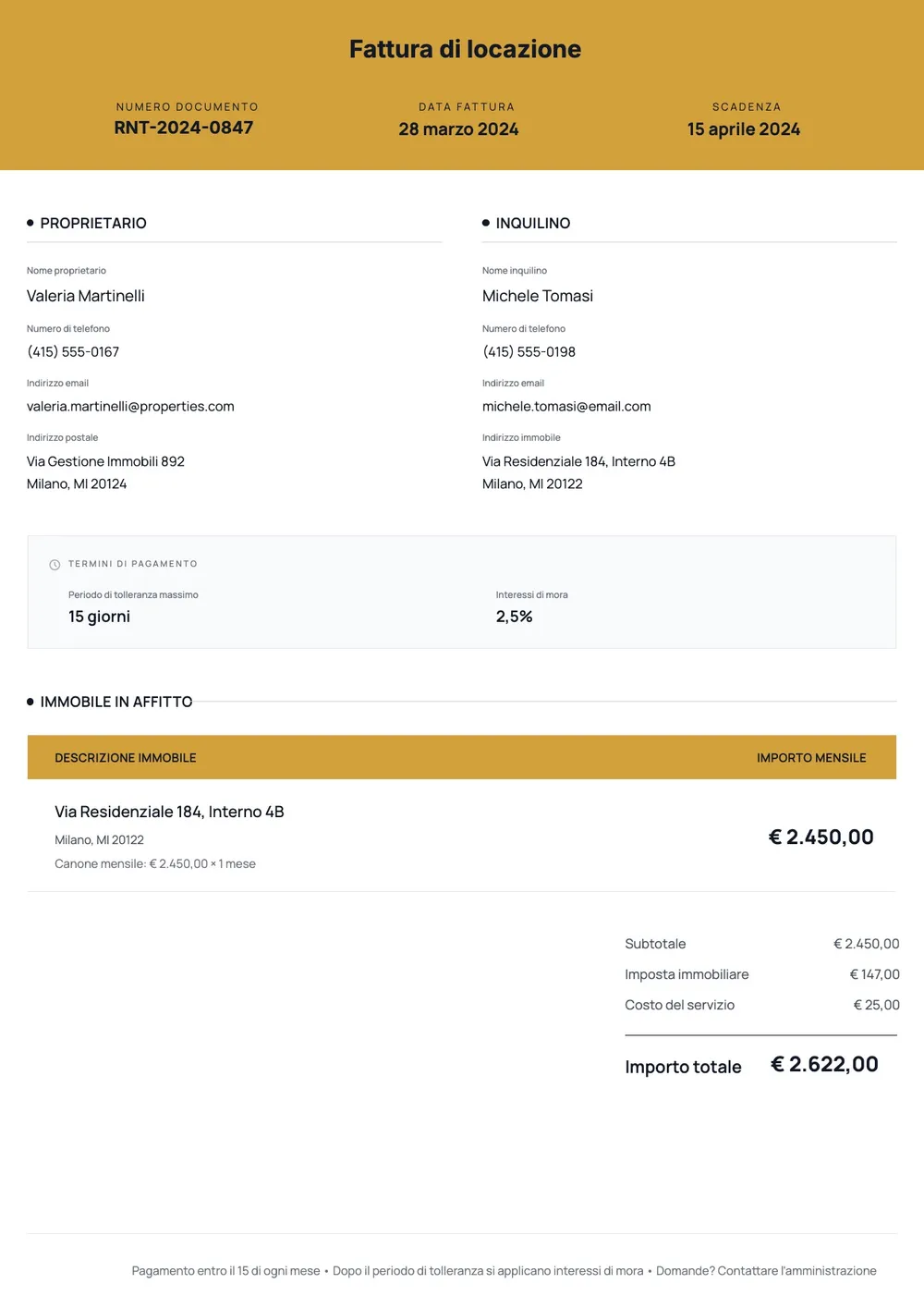Click the IMPORTO MENSILE column header
This screenshot has width=924, height=1308.
pos(811,758)
